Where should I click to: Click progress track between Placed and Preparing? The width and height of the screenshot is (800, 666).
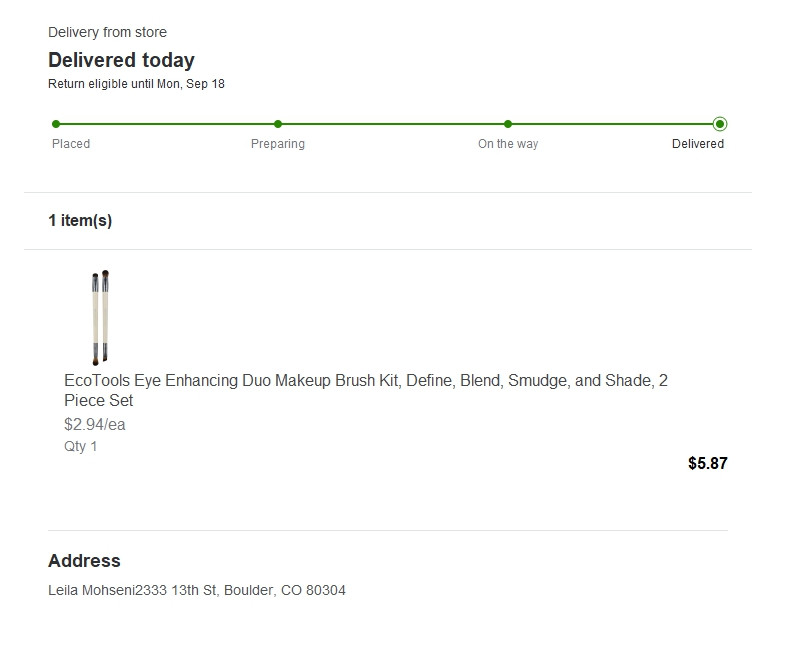click(x=167, y=124)
